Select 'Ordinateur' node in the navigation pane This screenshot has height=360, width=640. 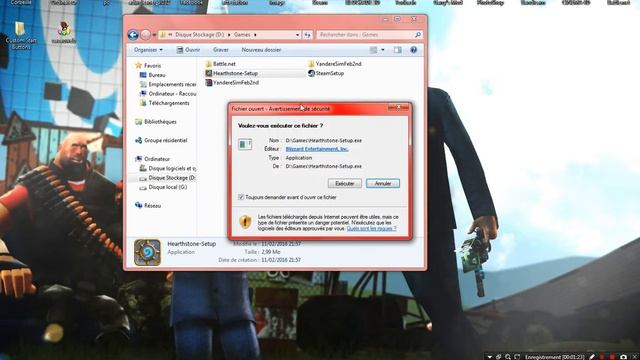point(157,159)
